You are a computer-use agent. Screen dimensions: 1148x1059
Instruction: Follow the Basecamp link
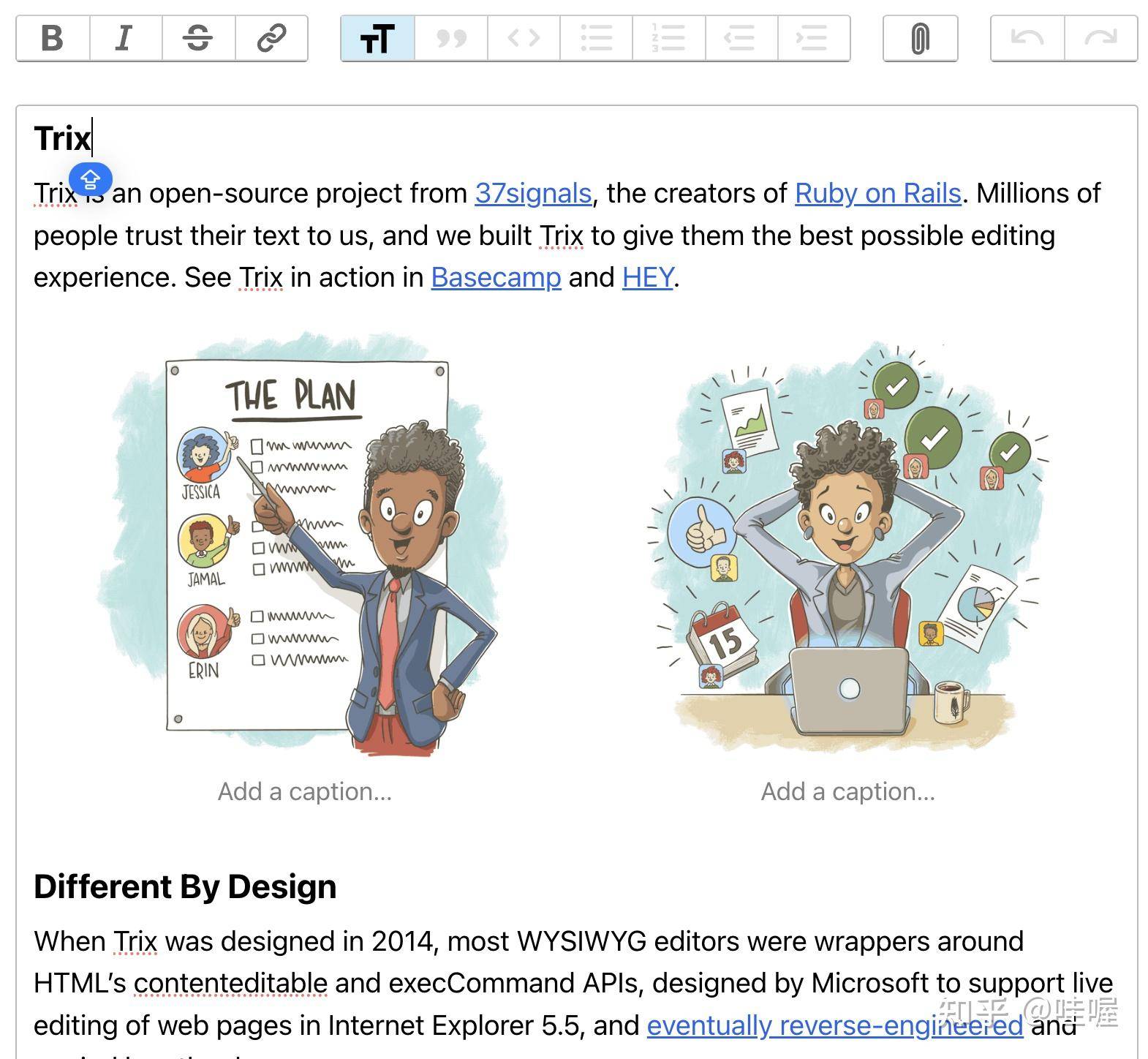[496, 277]
